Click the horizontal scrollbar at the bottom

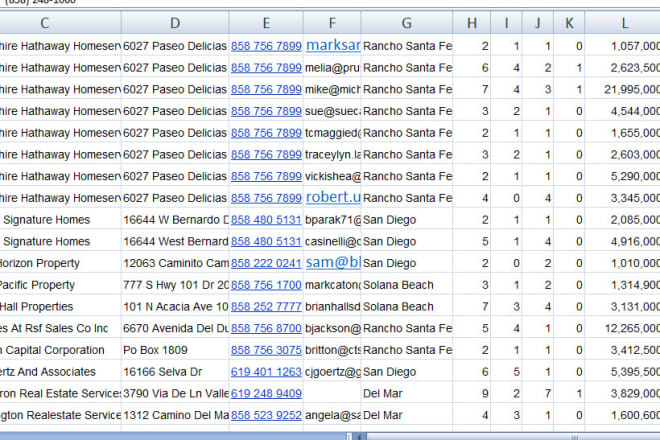pyautogui.click(x=513, y=437)
